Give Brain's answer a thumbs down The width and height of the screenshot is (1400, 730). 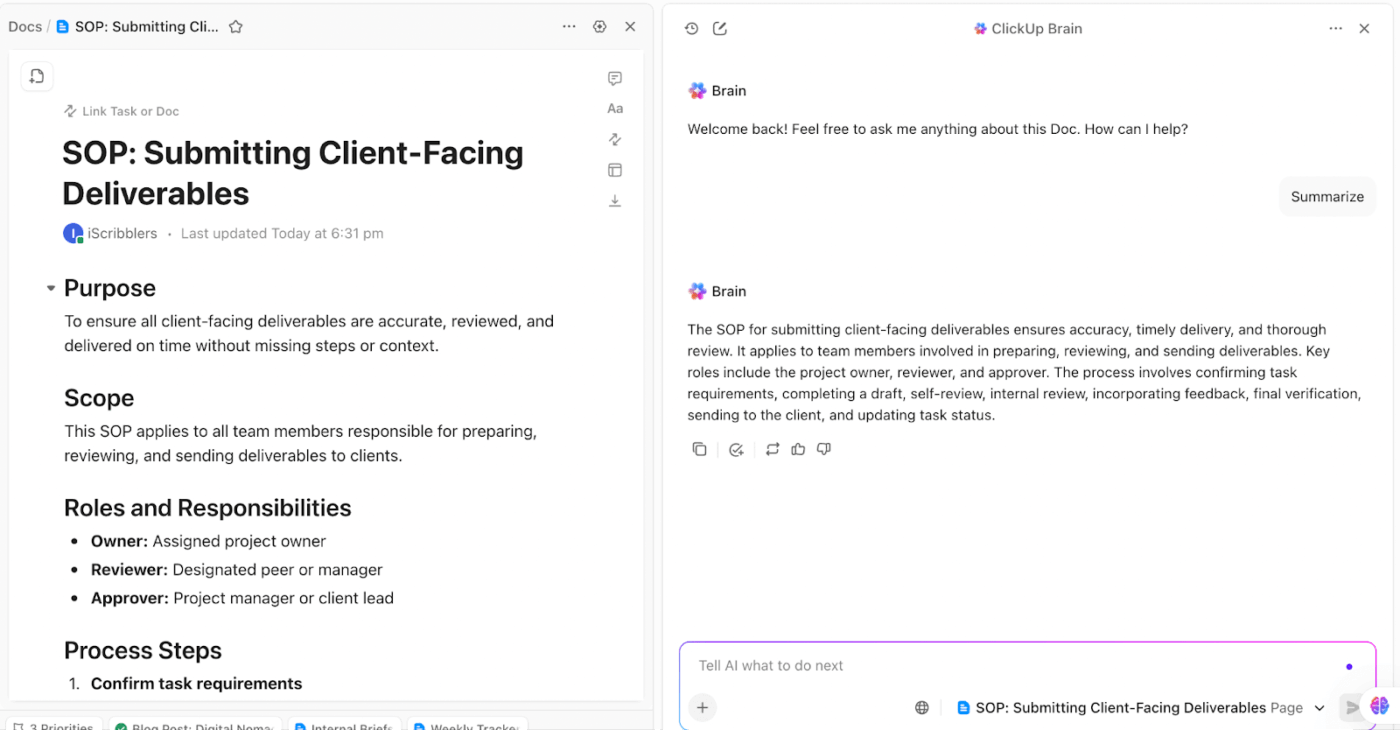pyautogui.click(x=823, y=449)
